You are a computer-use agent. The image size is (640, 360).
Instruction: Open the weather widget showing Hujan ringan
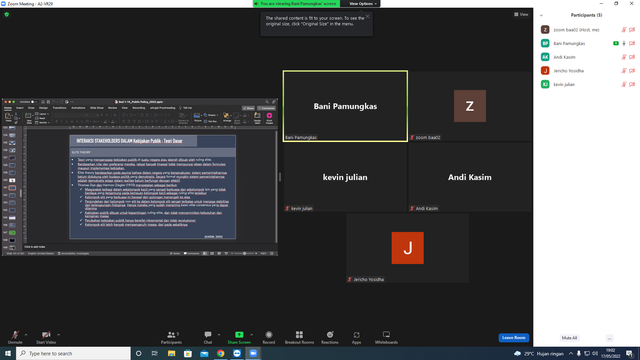[x=539, y=353]
